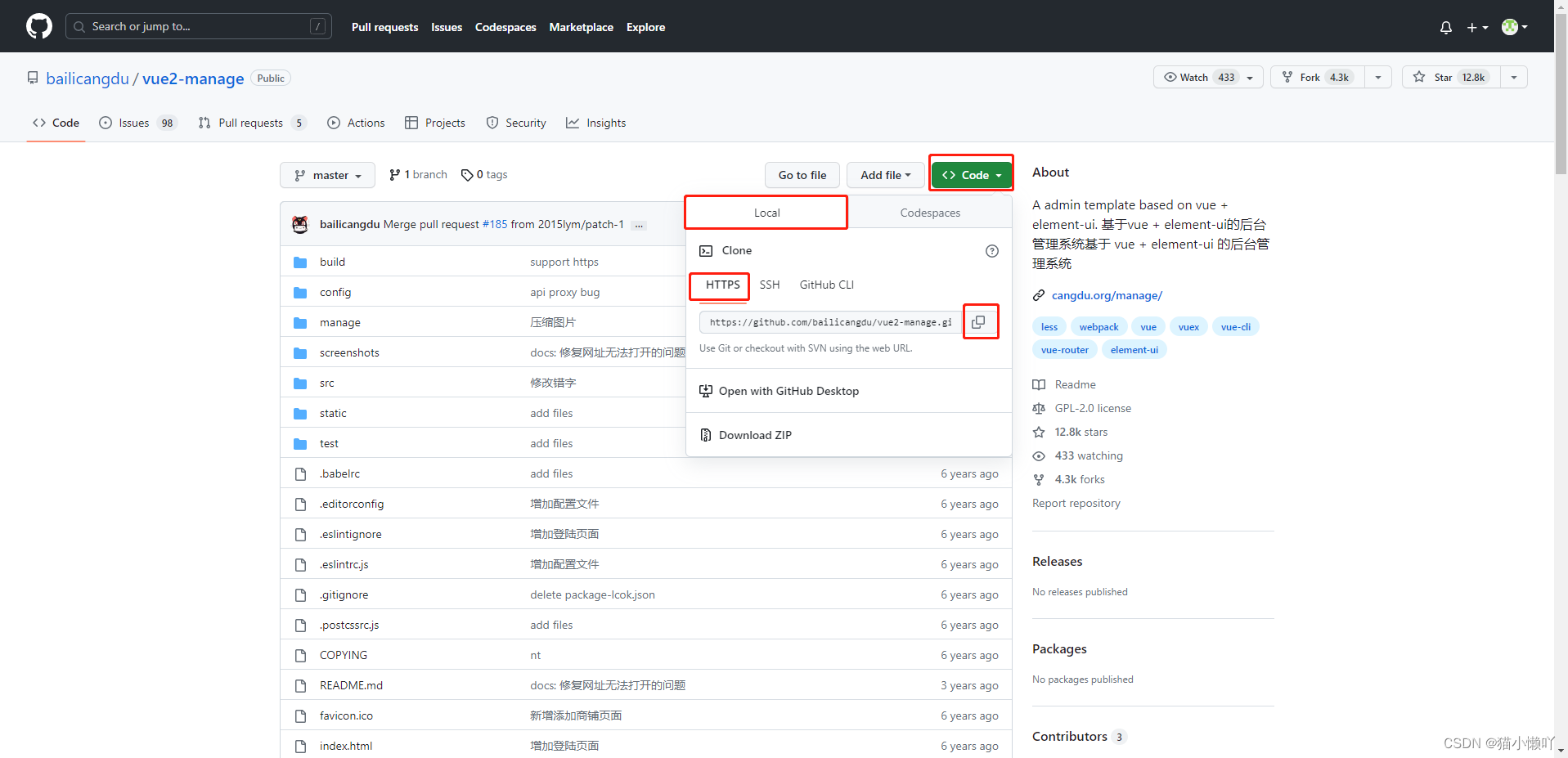Click the vuex topic tag
This screenshot has height=758, width=1568.
tap(1188, 327)
